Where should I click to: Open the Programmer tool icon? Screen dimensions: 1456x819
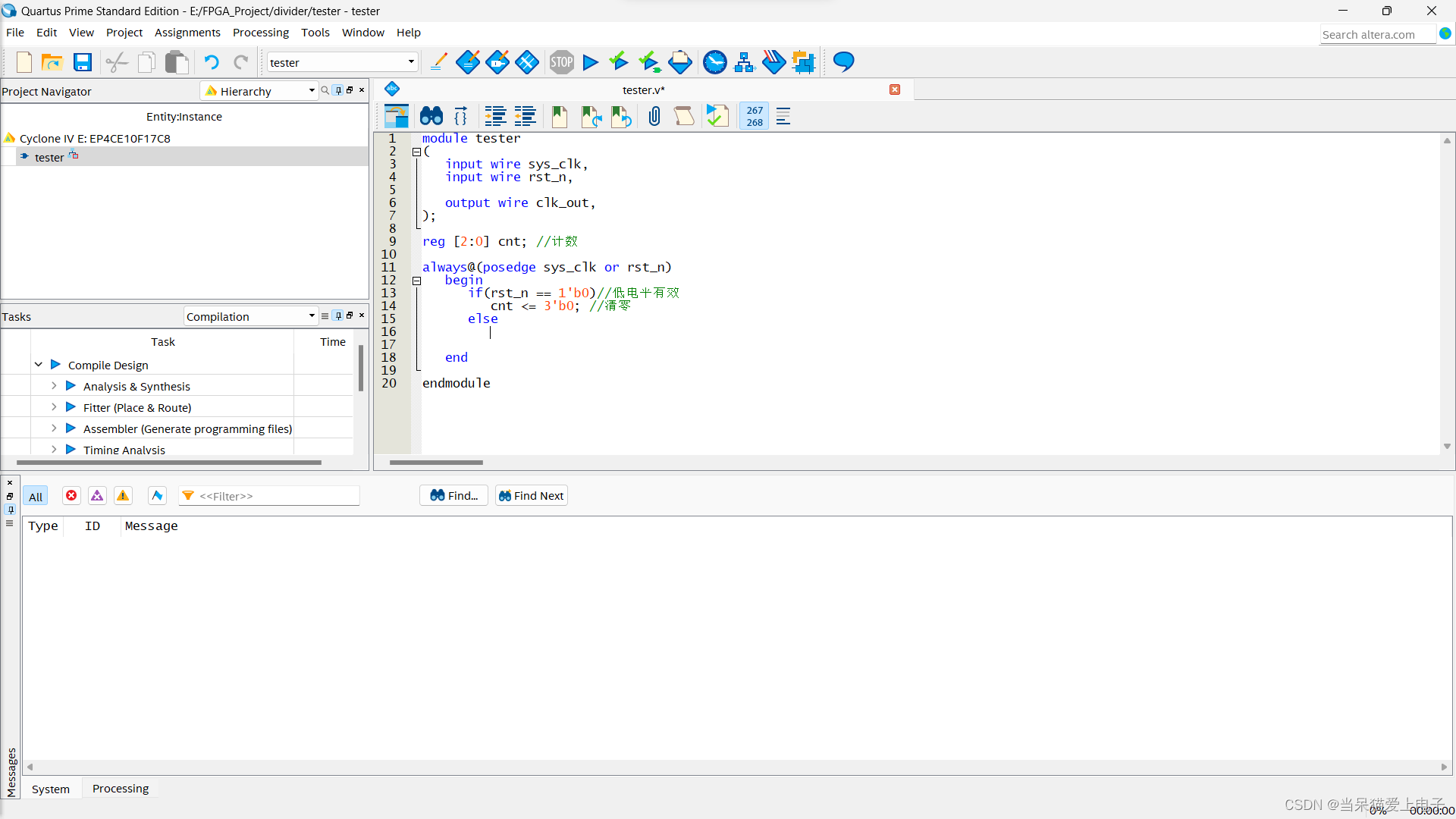773,62
